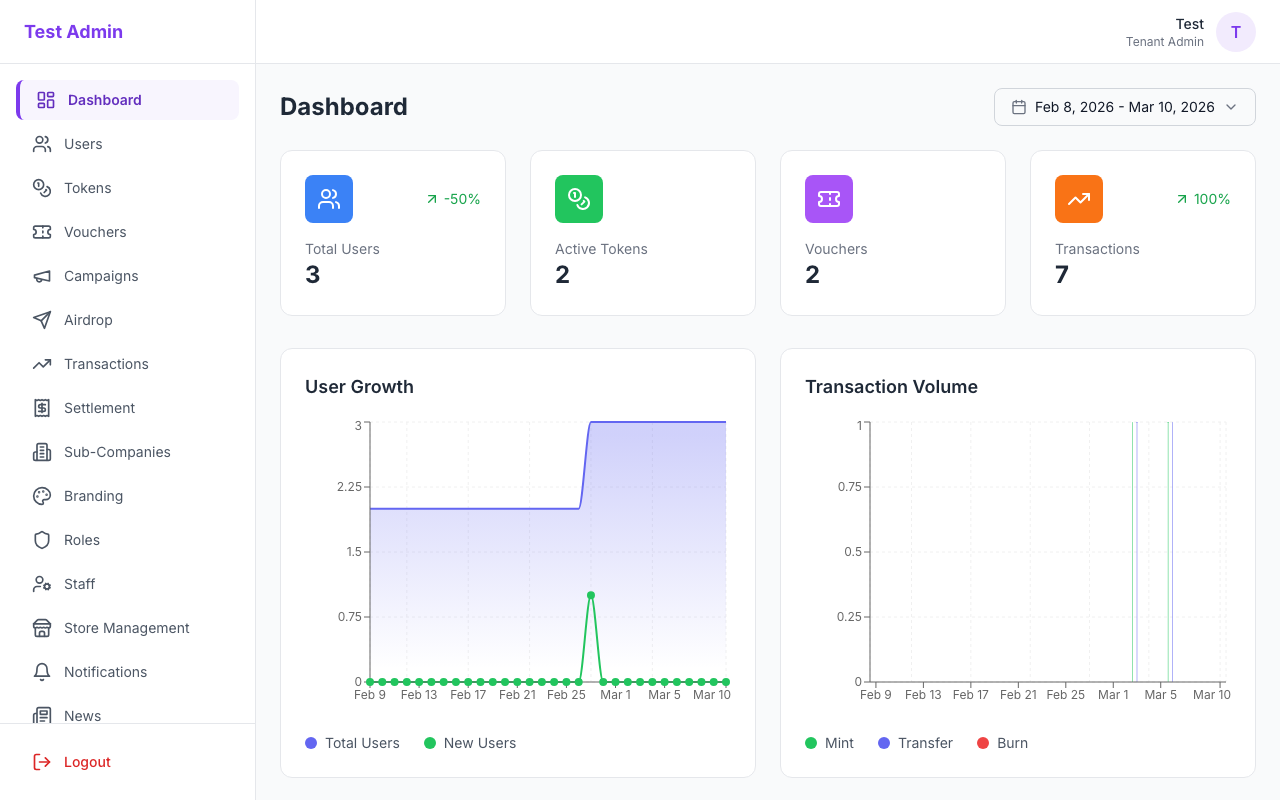Select the Tokens icon in the sidebar
Screen dimensions: 1280x800
click(41, 188)
